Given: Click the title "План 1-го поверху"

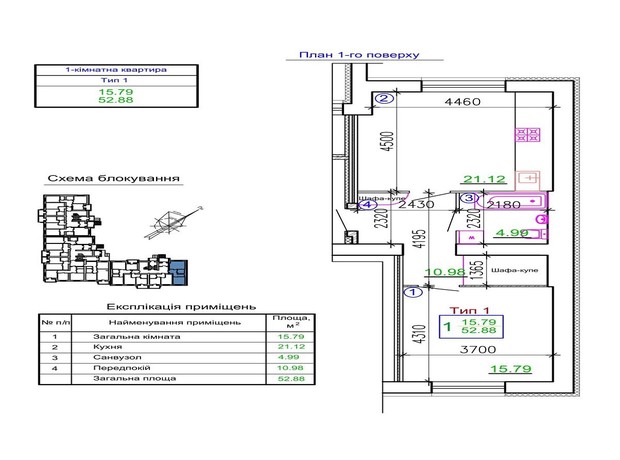Looking at the screenshot, I should pos(359,55).
